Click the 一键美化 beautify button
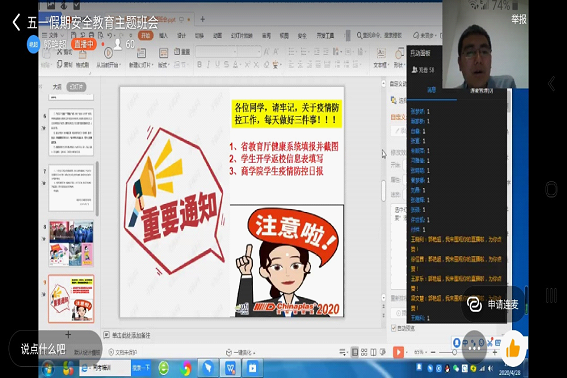 tap(241, 352)
